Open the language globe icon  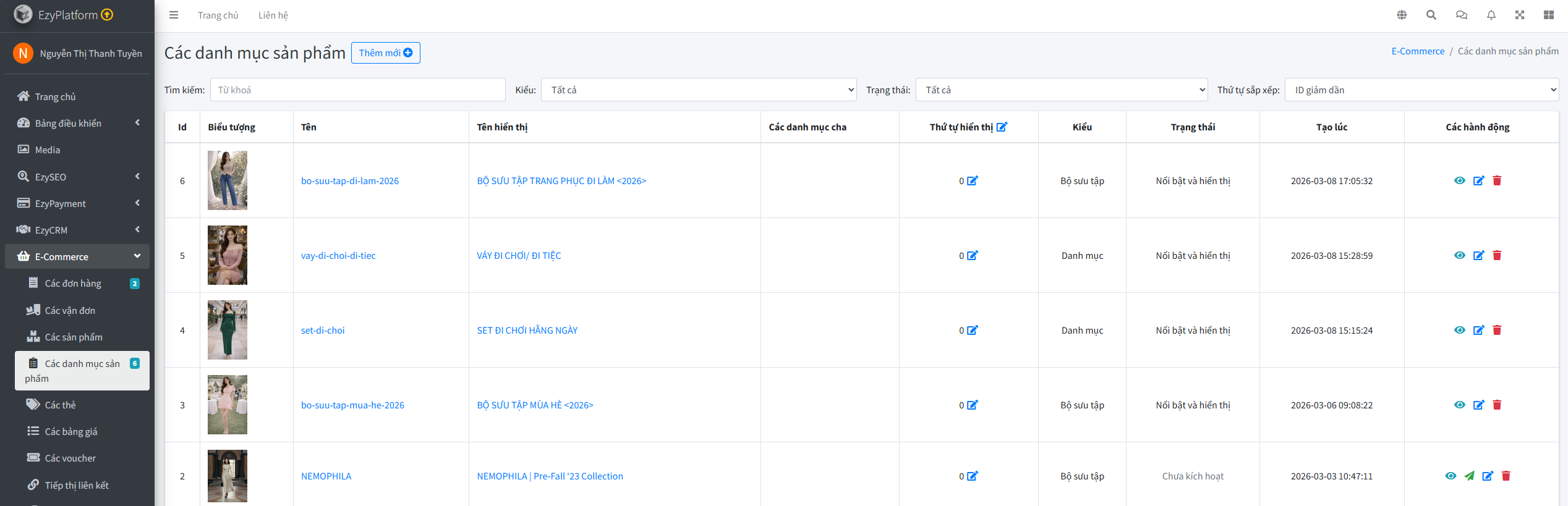click(1402, 15)
